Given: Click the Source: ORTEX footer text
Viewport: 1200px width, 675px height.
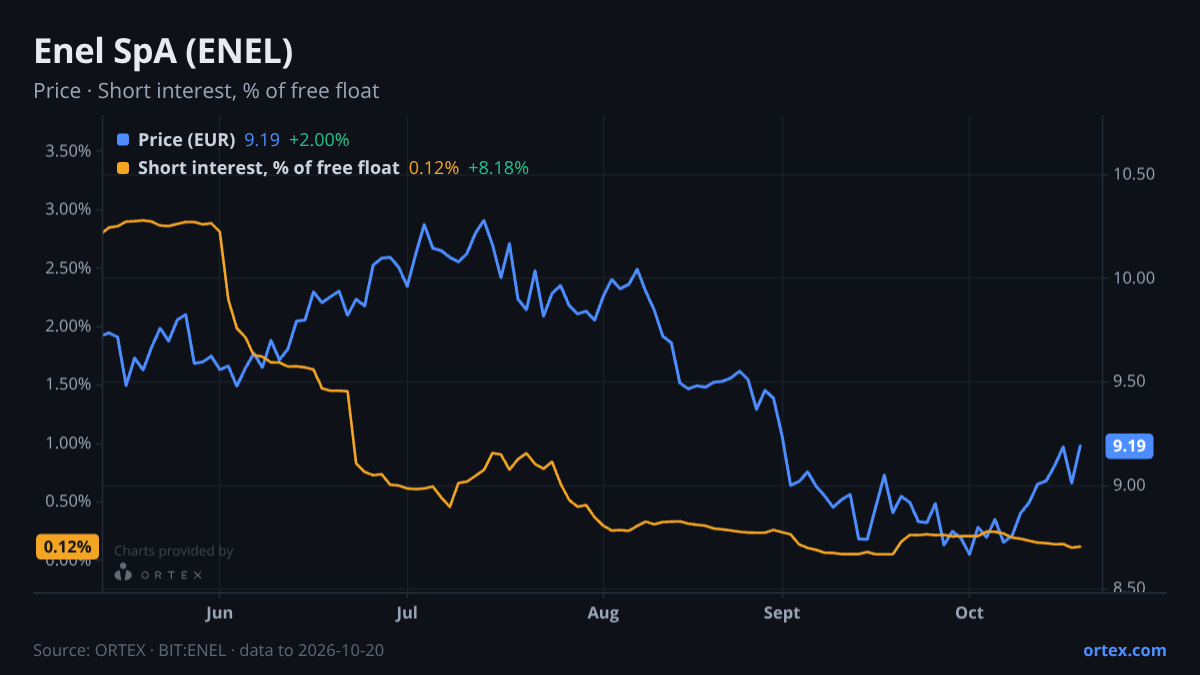Looking at the screenshot, I should click(x=209, y=650).
